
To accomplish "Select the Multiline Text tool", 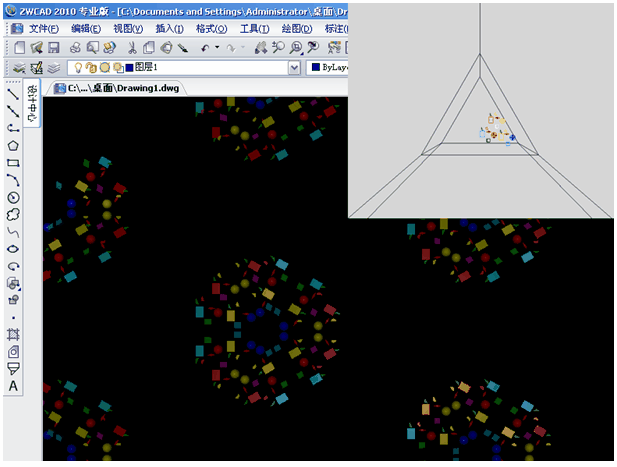I will pyautogui.click(x=13, y=386).
